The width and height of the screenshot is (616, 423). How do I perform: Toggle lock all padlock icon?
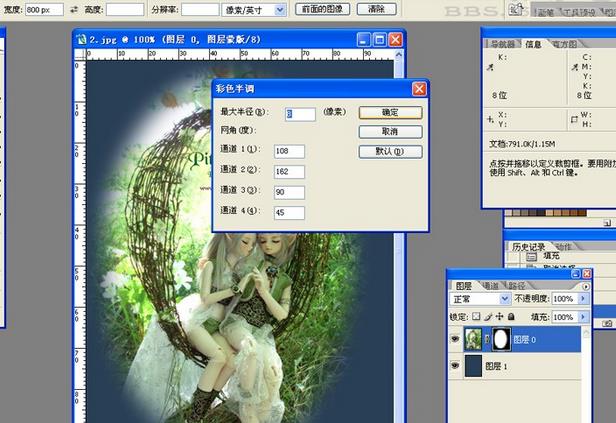pos(511,316)
